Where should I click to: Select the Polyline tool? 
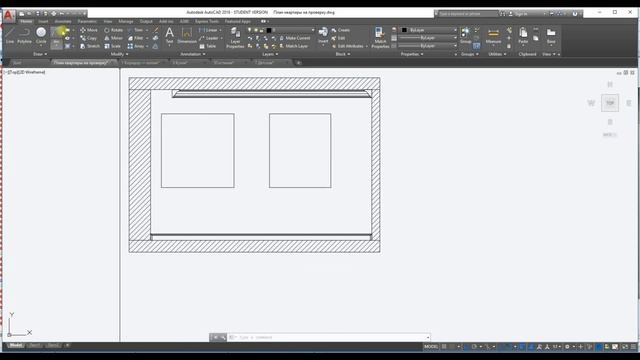click(x=24, y=36)
